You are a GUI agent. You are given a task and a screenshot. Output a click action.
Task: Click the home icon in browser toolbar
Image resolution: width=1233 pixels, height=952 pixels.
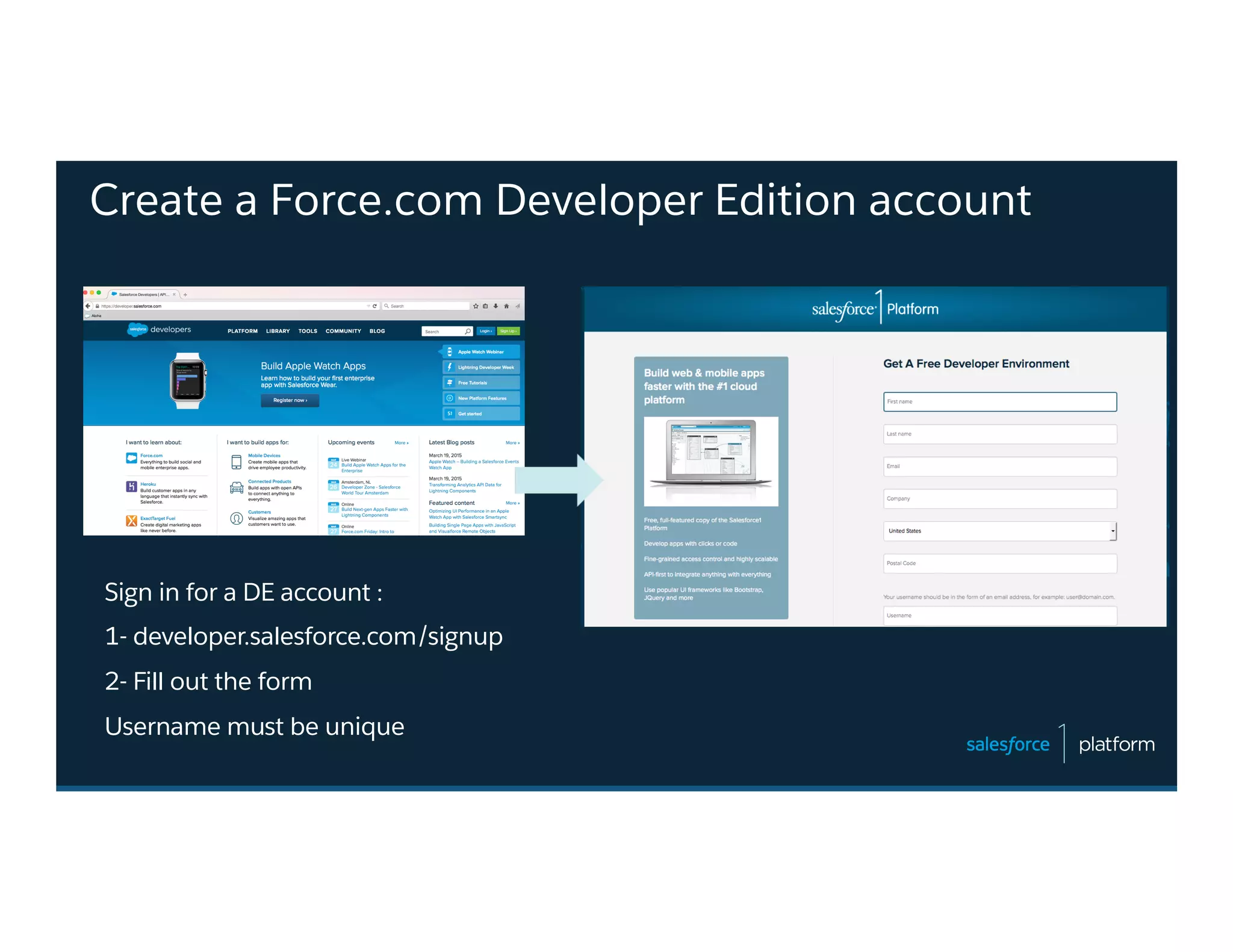506,306
